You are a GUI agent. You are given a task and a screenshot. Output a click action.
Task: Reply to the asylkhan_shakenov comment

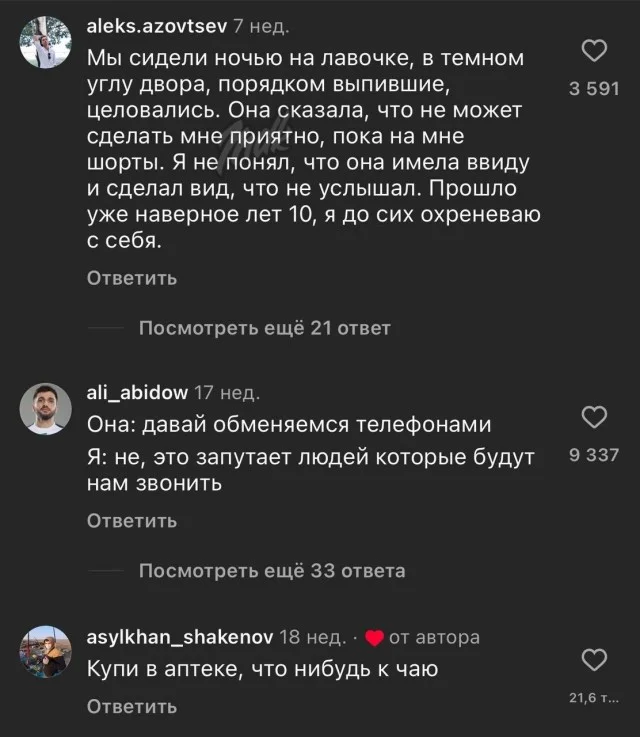pos(132,707)
